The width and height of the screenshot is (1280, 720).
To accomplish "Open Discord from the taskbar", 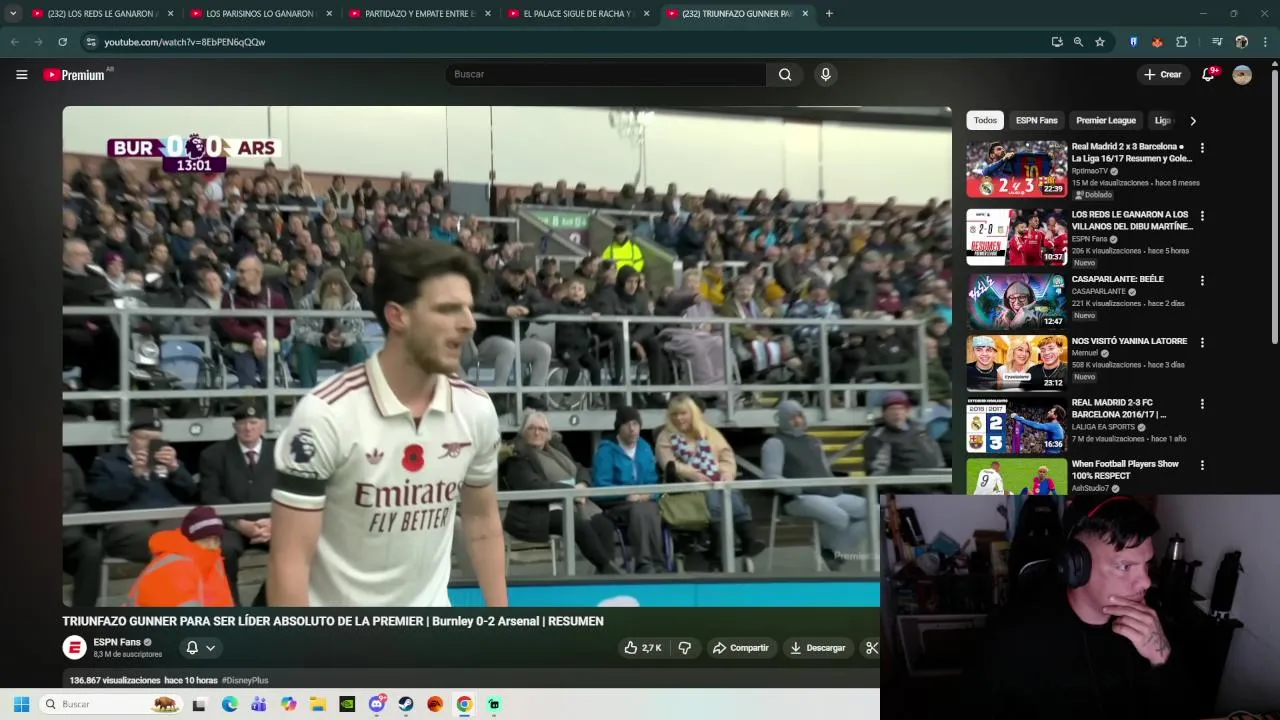I will click(377, 704).
